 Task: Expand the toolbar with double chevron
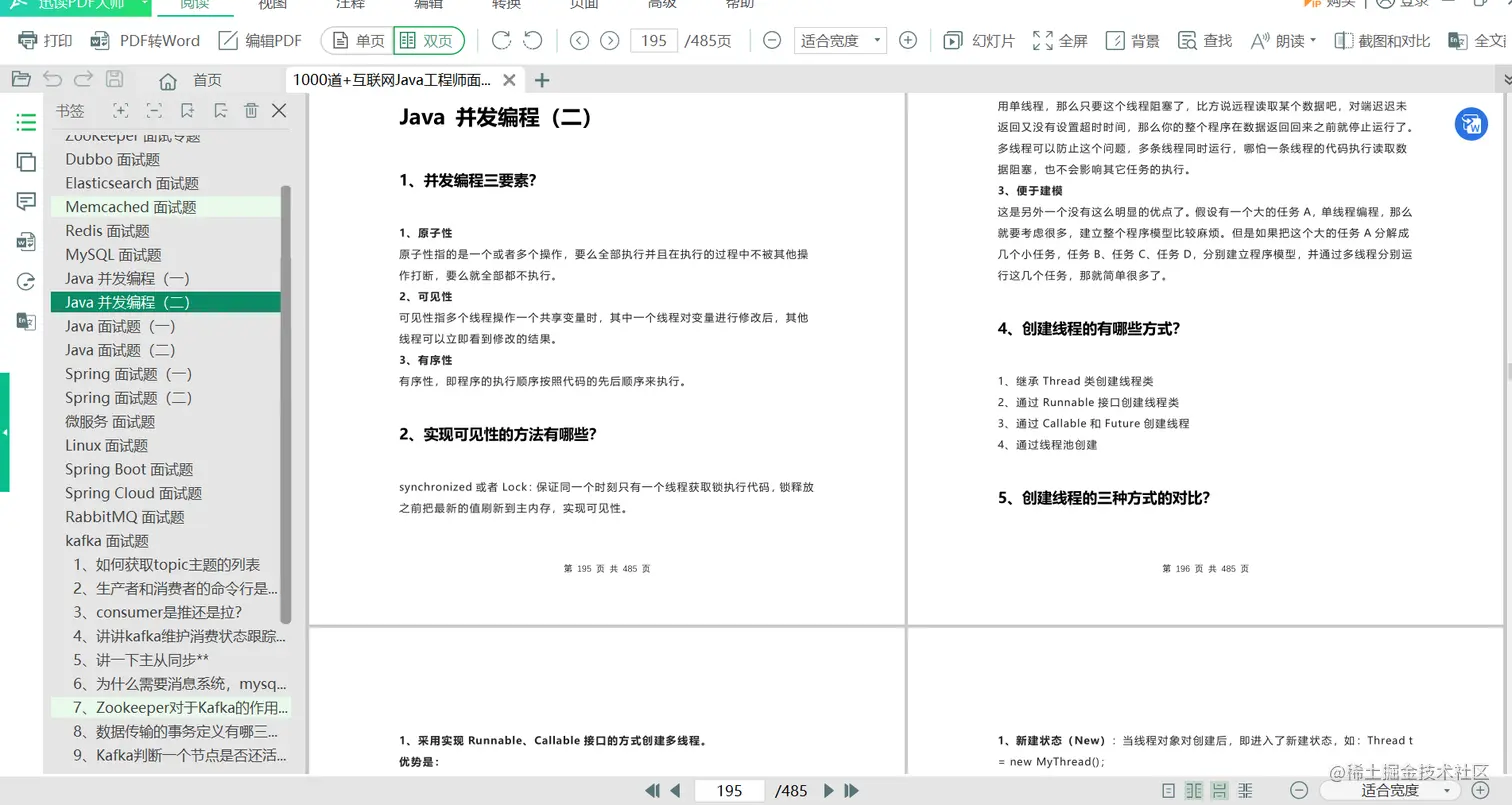(1506, 79)
